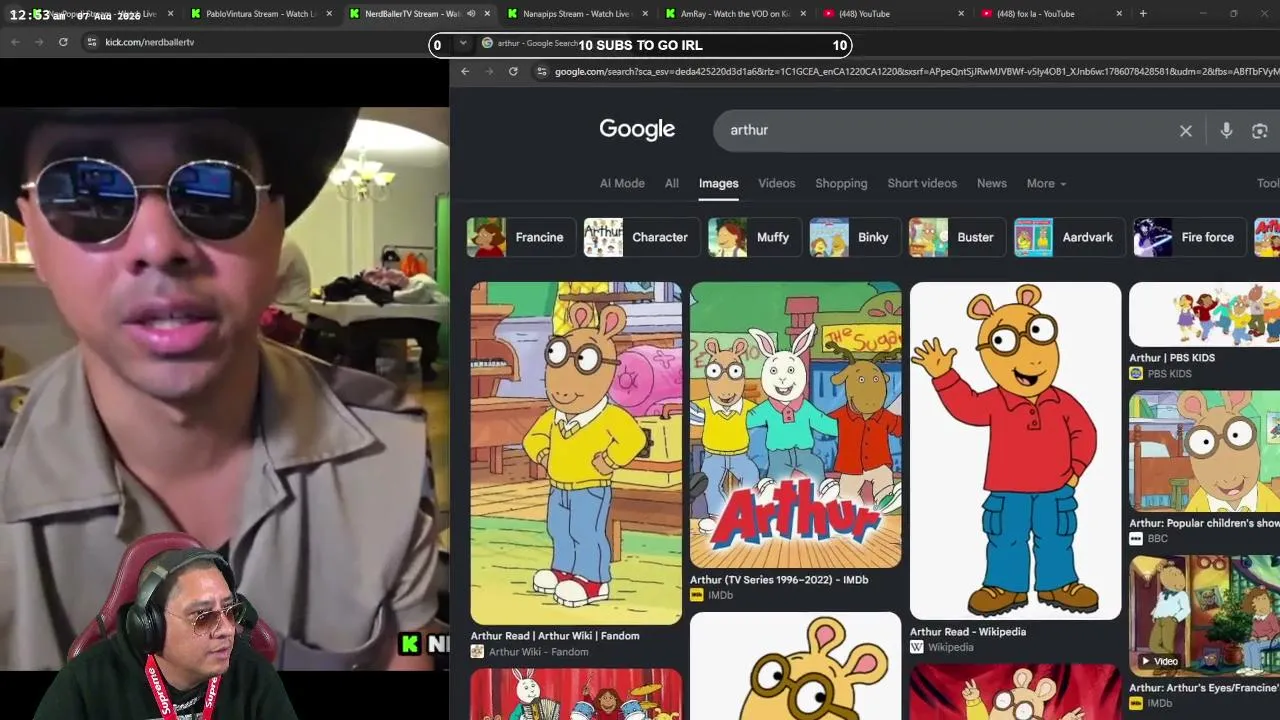Open the 'Arthur | PBS KIDS' link
The image size is (1280, 720).
pyautogui.click(x=1172, y=358)
